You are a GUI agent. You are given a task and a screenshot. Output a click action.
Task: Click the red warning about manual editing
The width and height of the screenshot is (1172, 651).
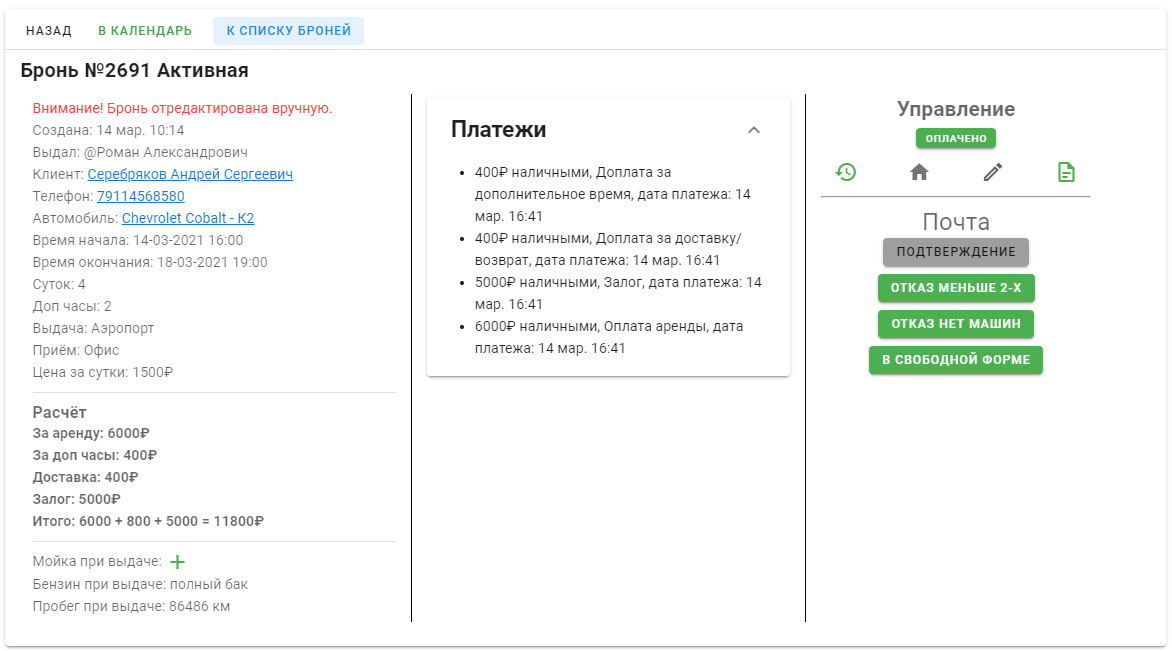pos(182,108)
